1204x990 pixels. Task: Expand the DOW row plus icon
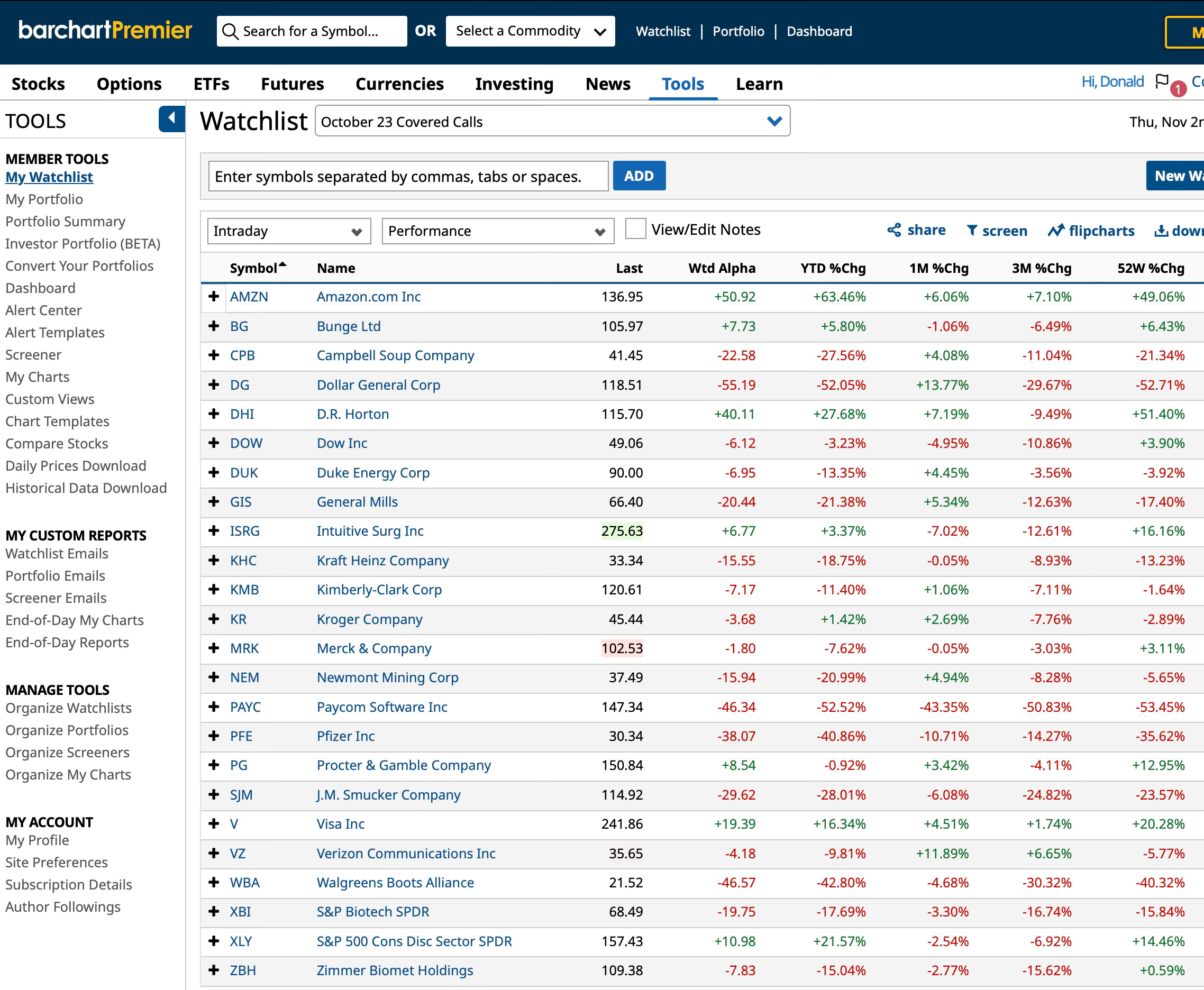point(214,443)
